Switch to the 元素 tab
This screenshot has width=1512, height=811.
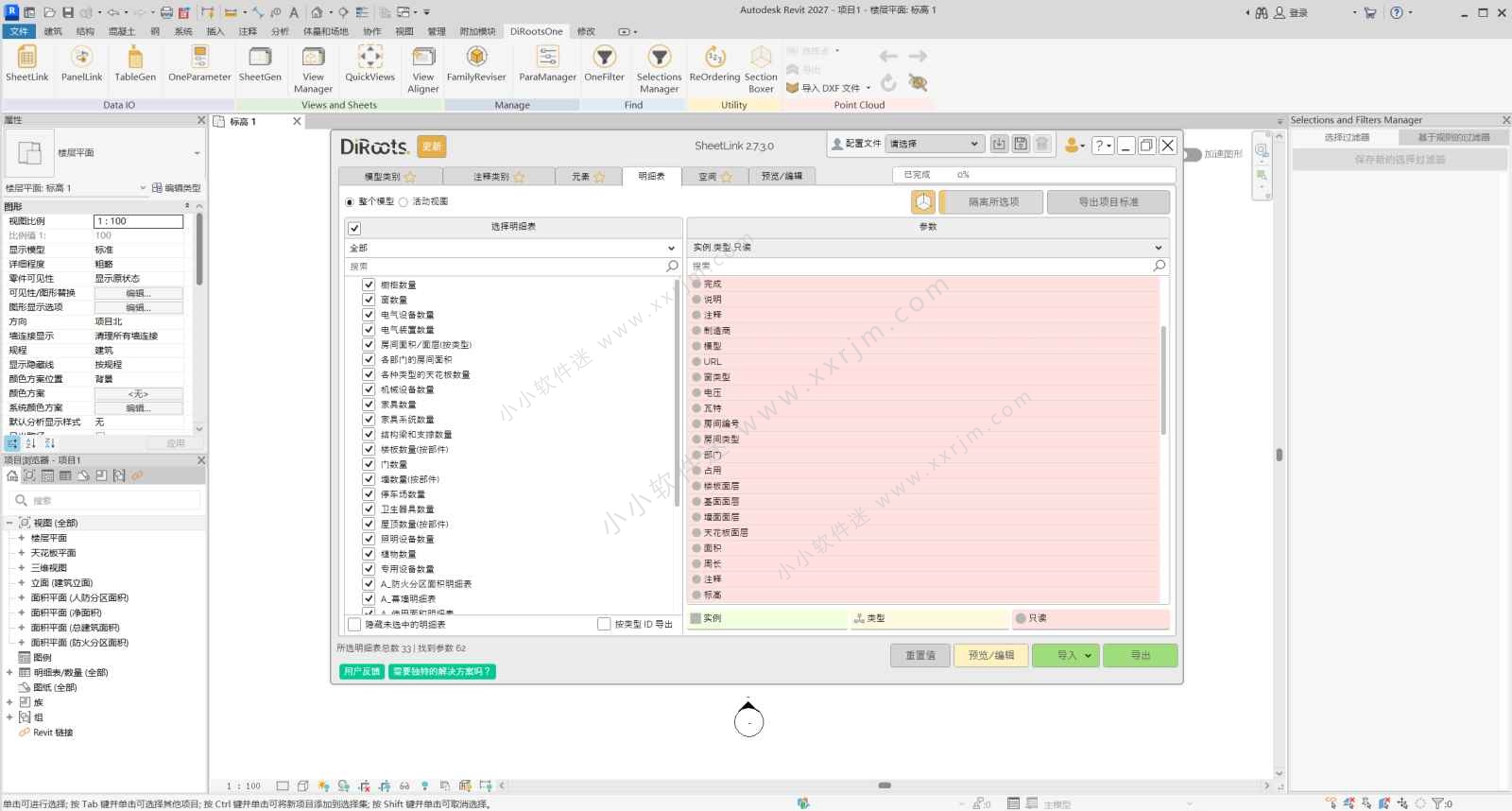(x=588, y=177)
